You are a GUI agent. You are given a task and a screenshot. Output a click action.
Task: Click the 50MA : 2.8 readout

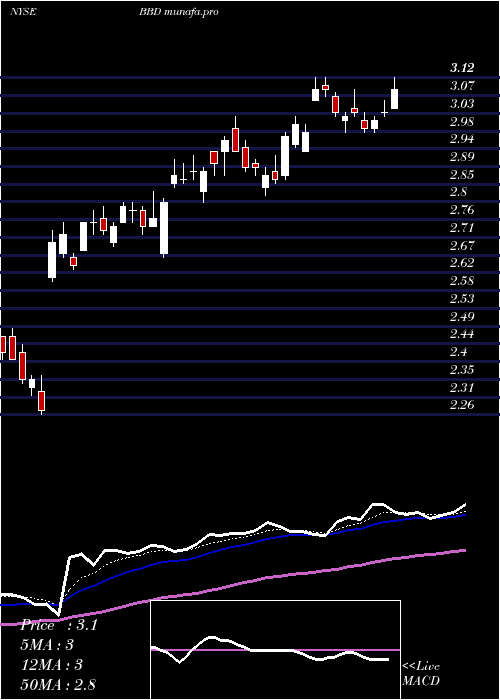pos(58,684)
